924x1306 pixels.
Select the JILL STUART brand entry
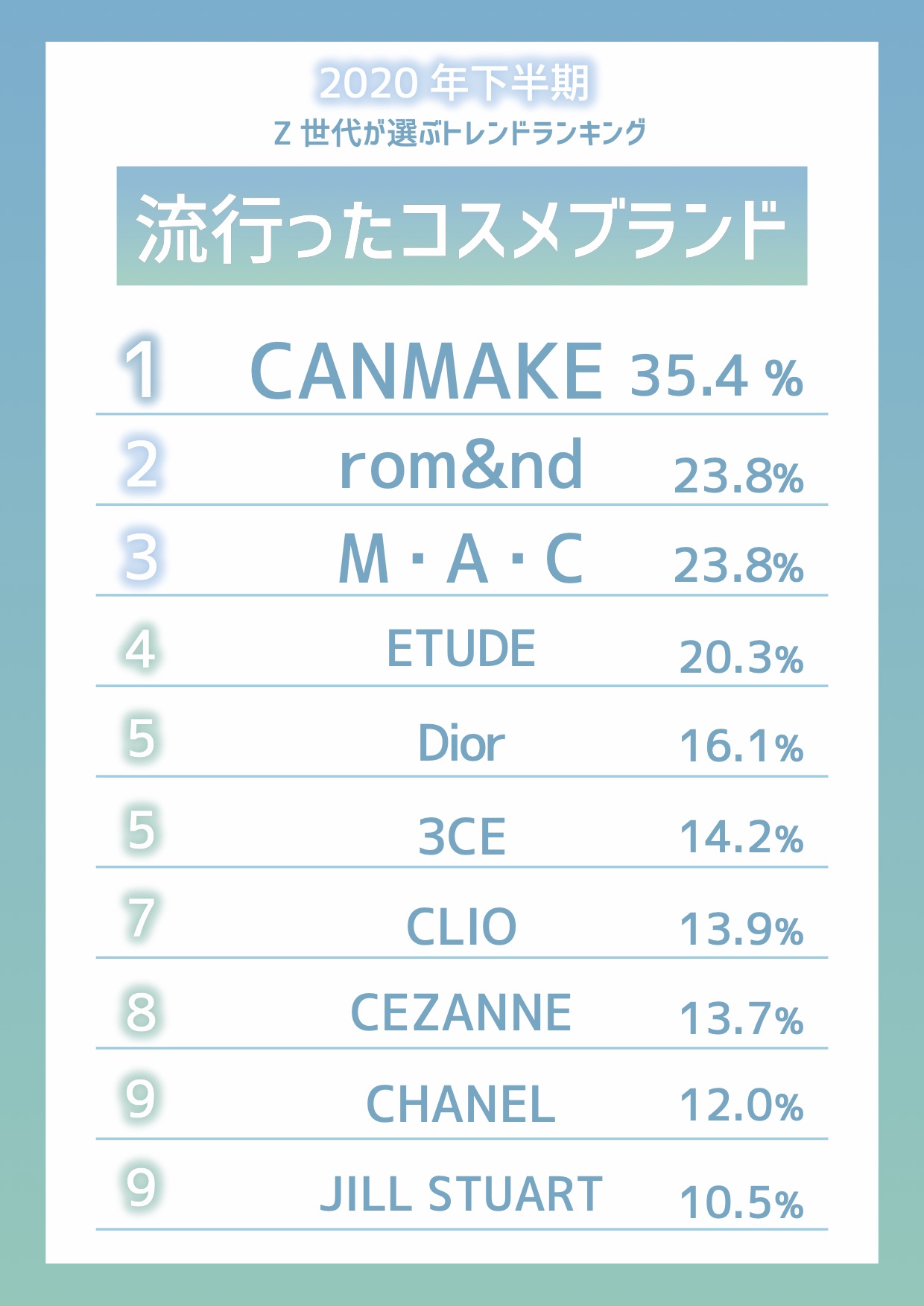(x=461, y=1194)
